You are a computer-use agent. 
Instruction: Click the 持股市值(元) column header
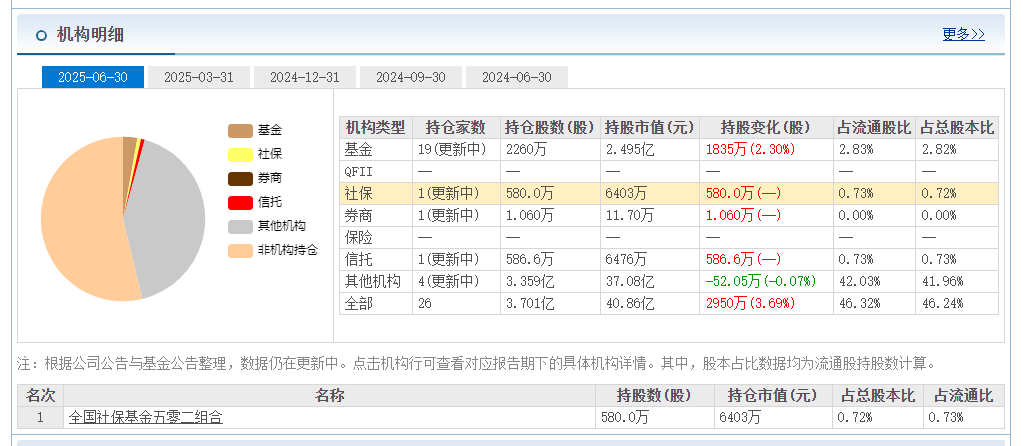point(650,128)
